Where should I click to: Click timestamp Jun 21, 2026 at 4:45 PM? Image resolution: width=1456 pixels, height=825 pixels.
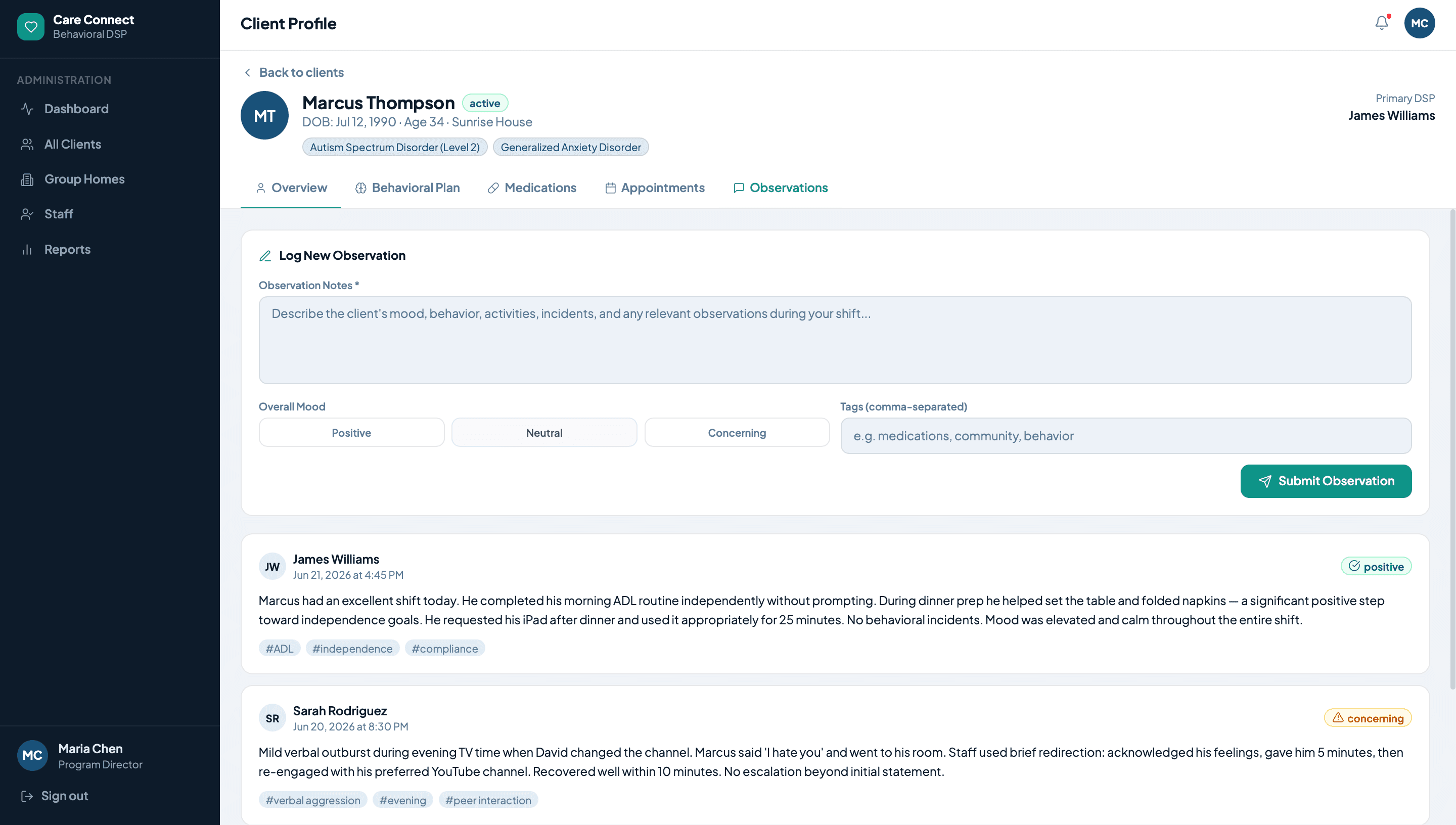[348, 575]
